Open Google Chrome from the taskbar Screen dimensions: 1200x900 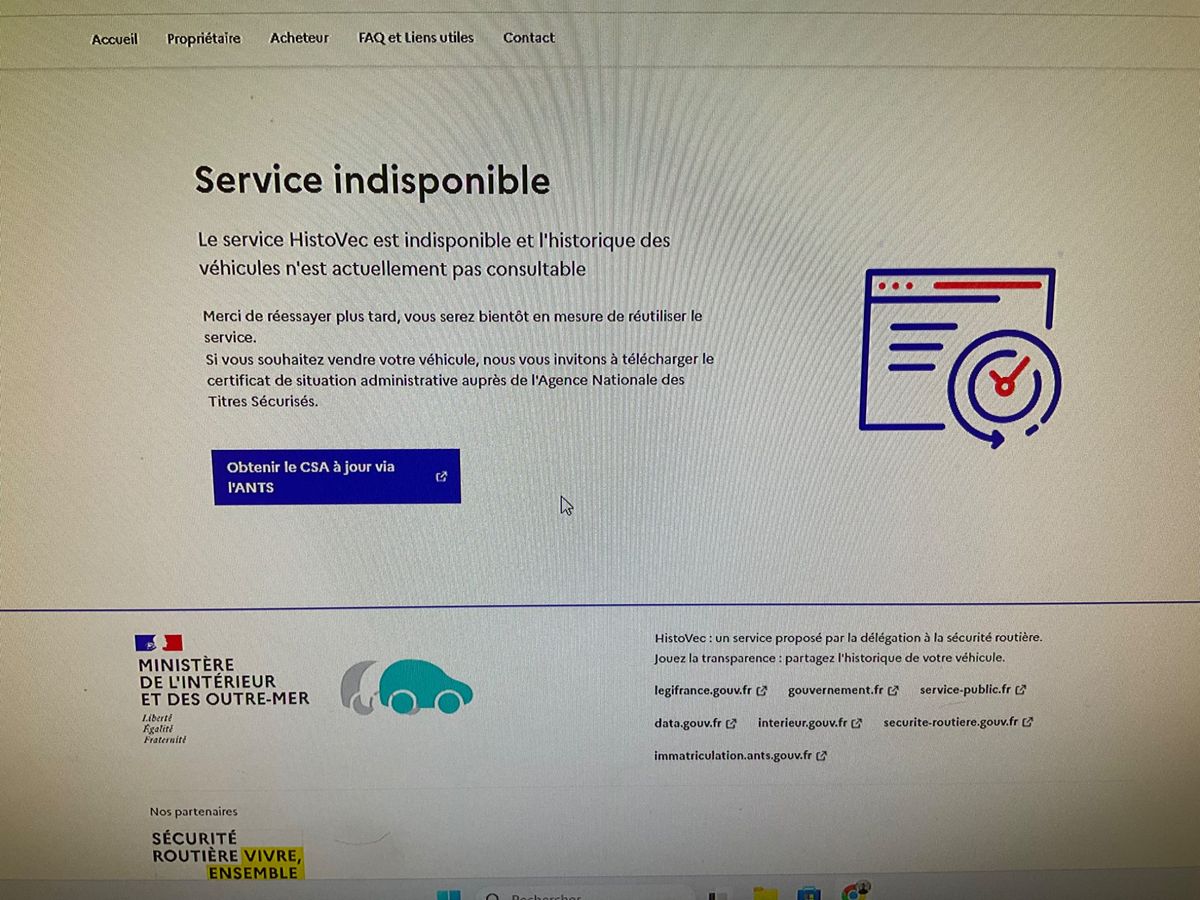click(856, 892)
